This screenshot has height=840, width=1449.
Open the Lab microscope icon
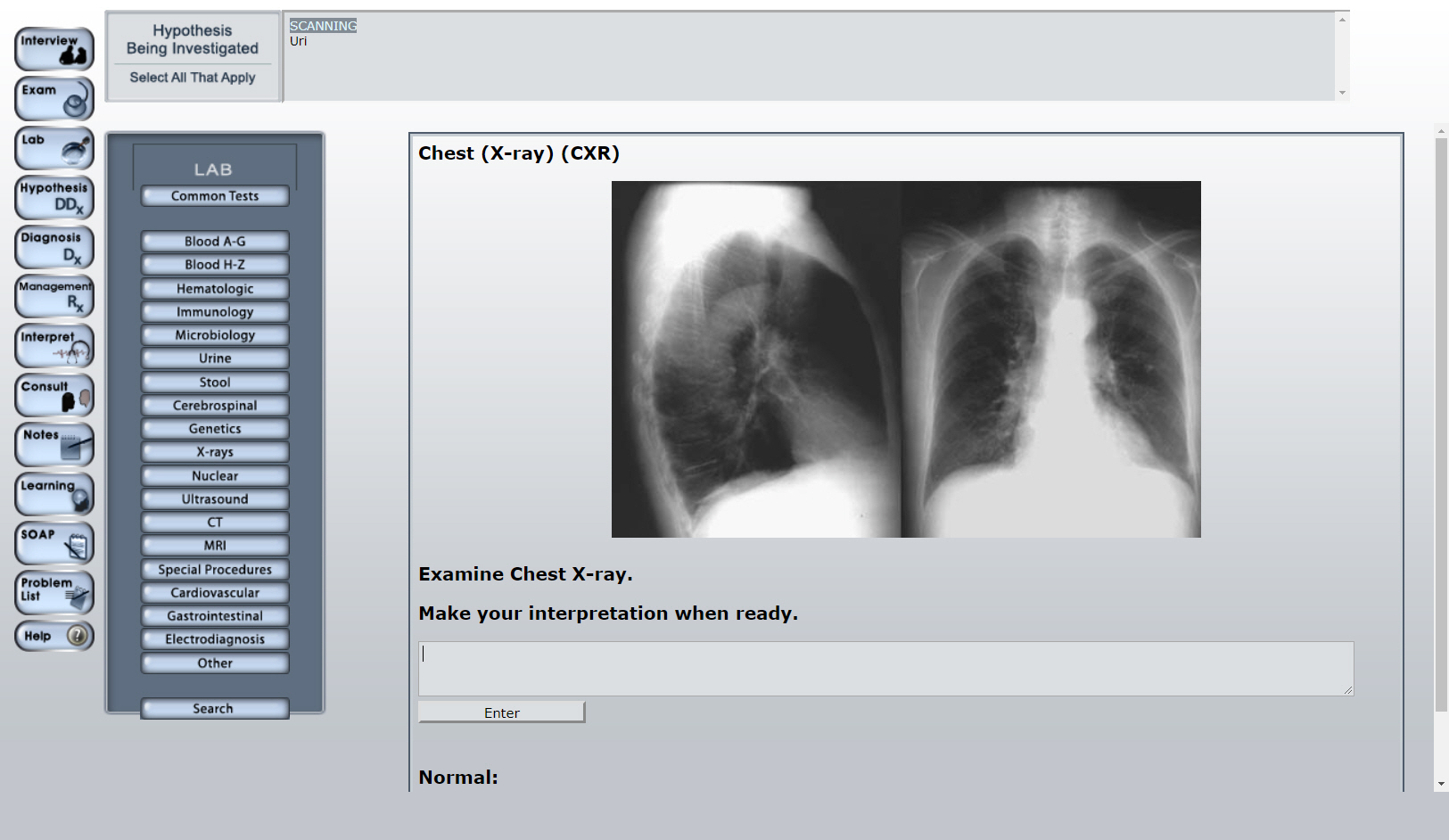[54, 148]
